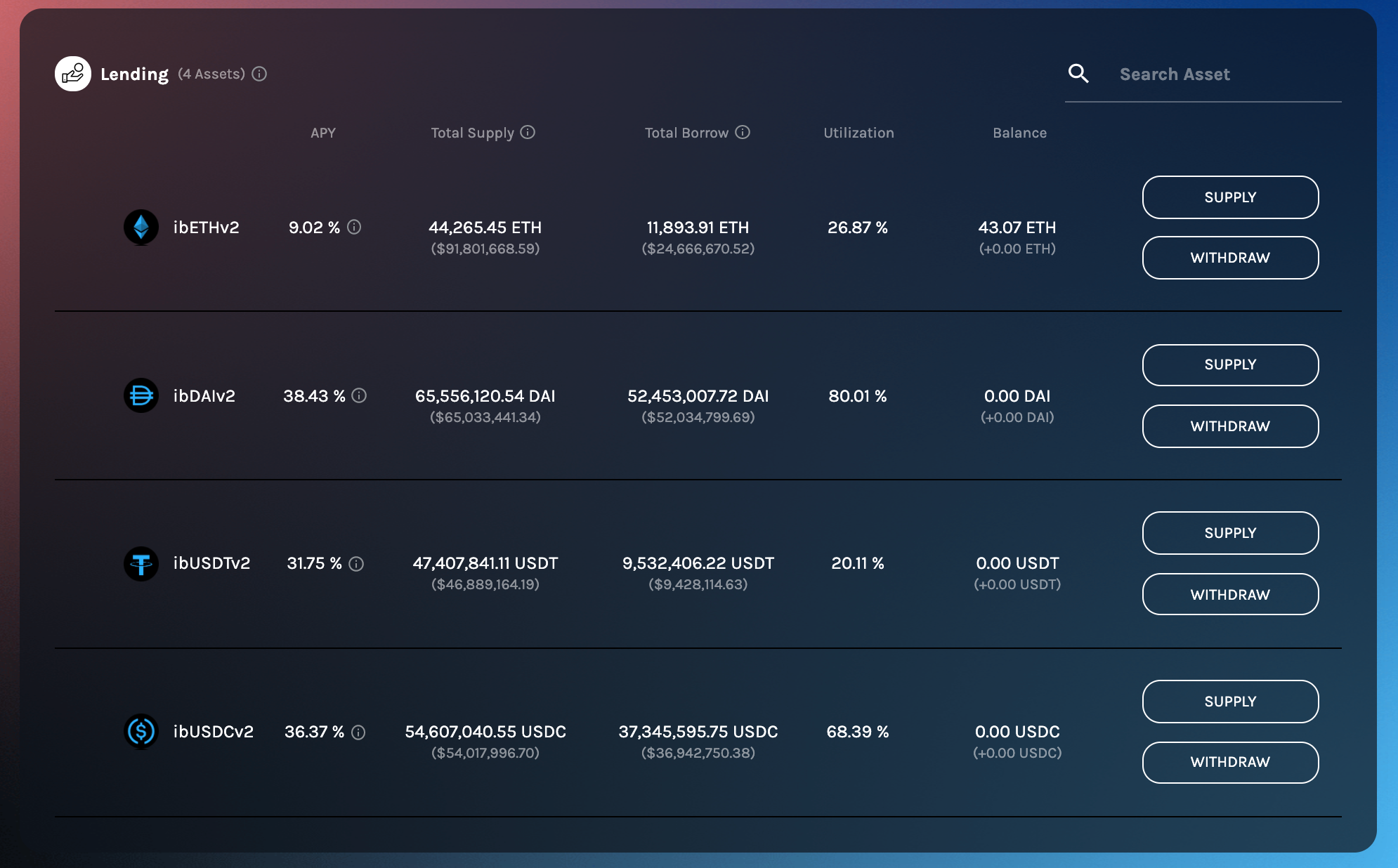The height and width of the screenshot is (868, 1398).
Task: Click the 65,556,120.54 DAI supply value
Action: coord(485,396)
